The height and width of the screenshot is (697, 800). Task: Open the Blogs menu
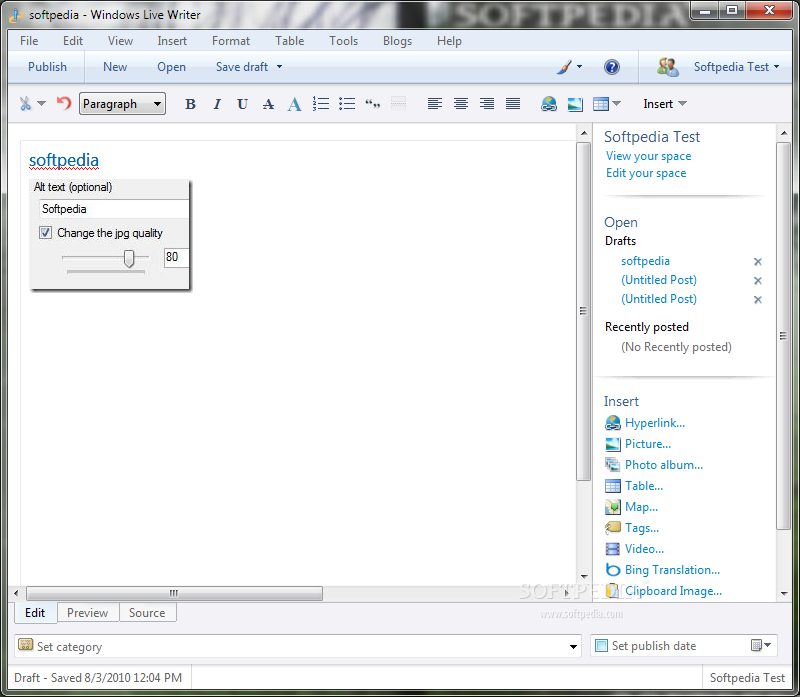point(397,41)
